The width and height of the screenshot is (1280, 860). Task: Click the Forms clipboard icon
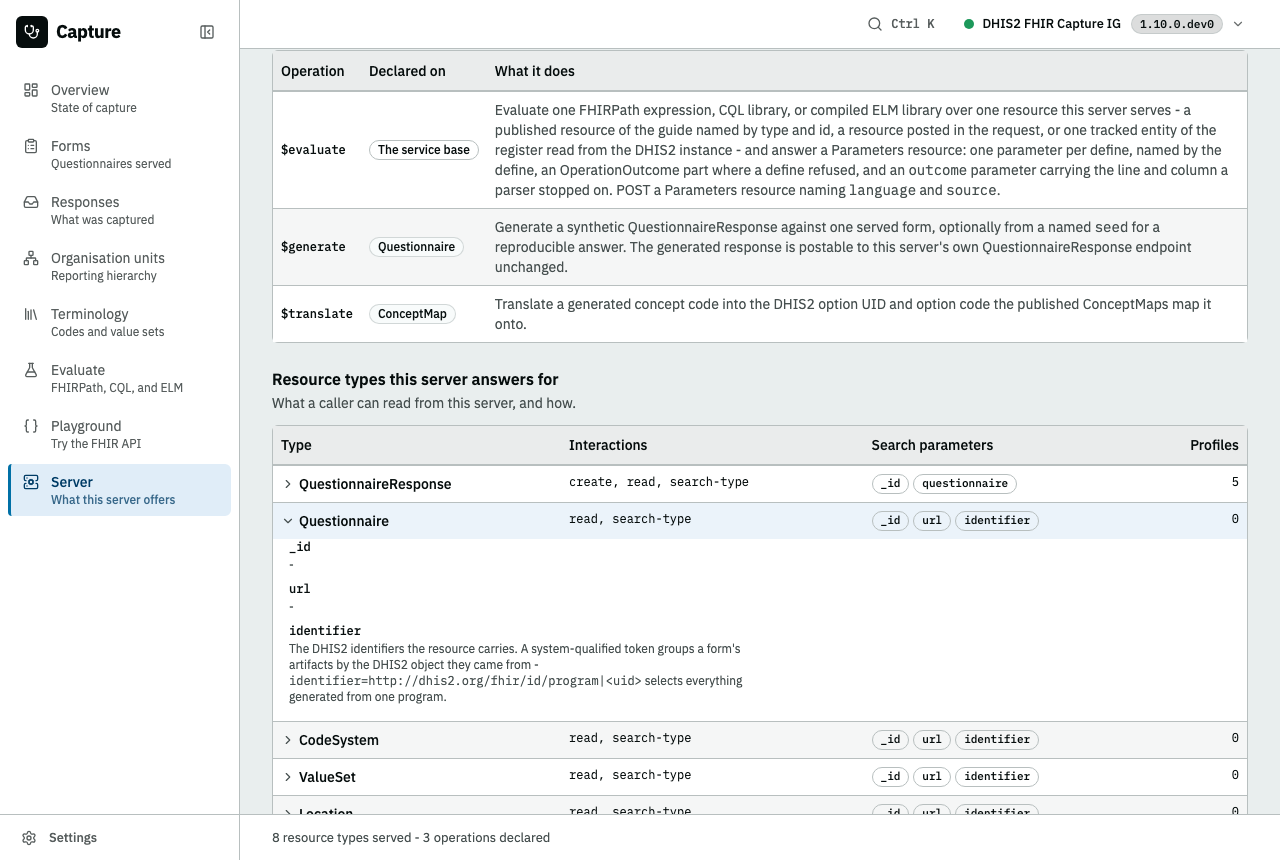[31, 146]
